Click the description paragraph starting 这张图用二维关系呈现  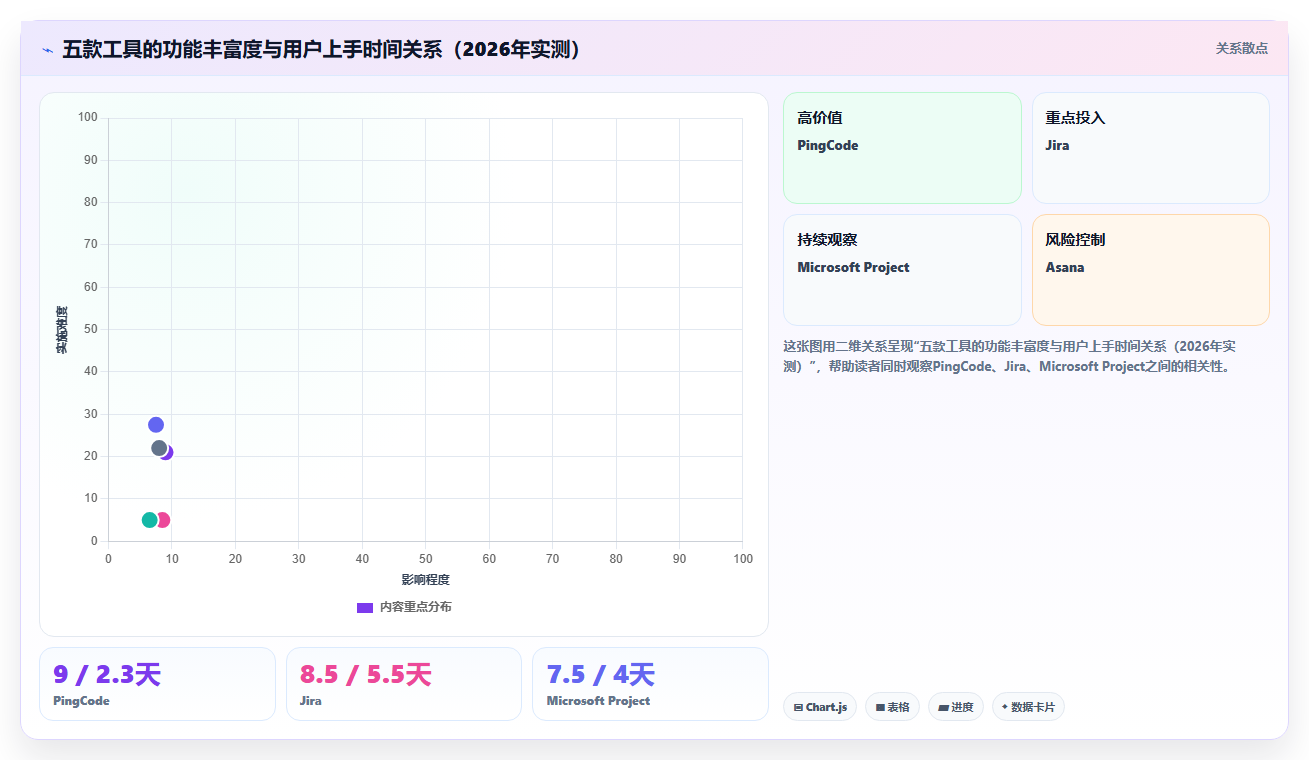click(x=1010, y=356)
